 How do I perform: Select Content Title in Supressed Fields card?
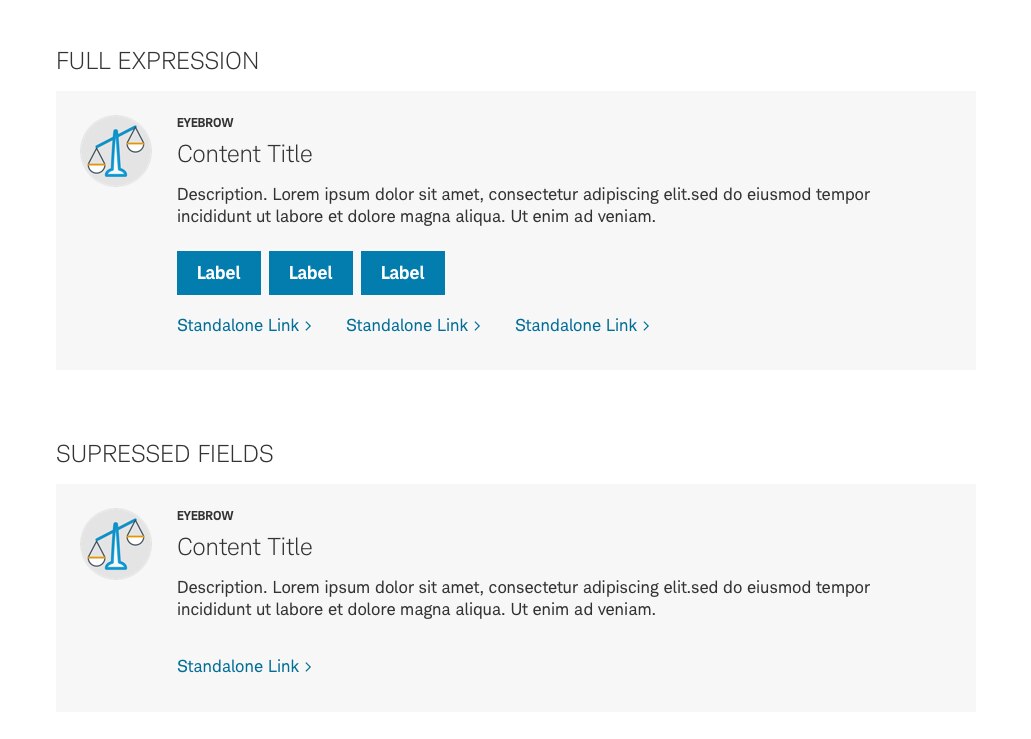coord(245,547)
